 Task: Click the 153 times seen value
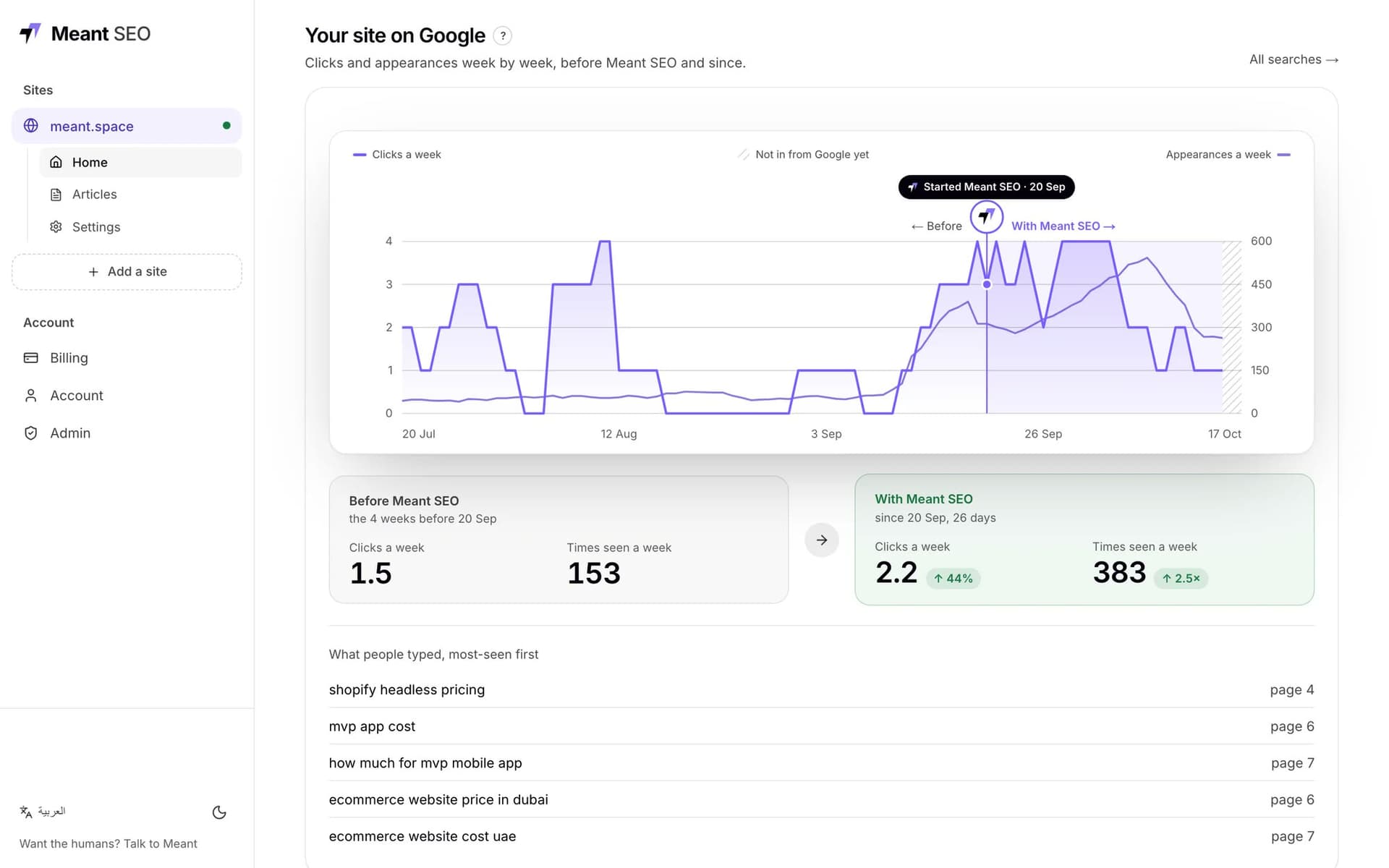(x=594, y=574)
